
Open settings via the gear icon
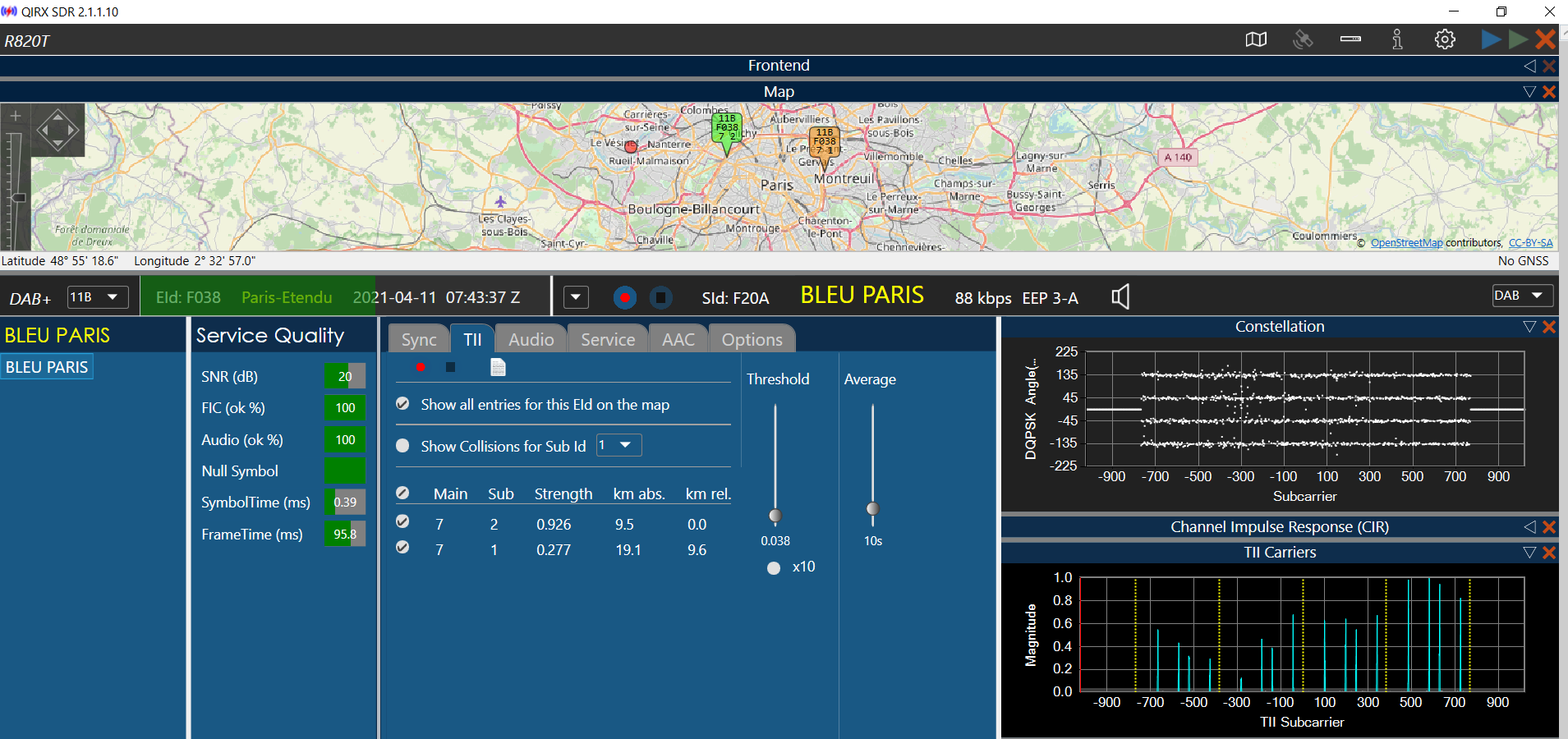tap(1445, 39)
